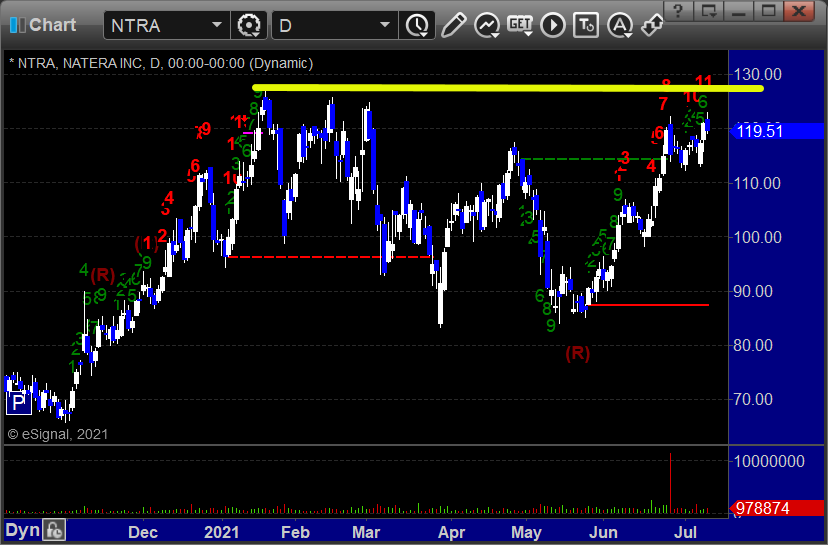The height and width of the screenshot is (545, 828).
Task: Click the 119.51 last price label
Action: (x=760, y=130)
